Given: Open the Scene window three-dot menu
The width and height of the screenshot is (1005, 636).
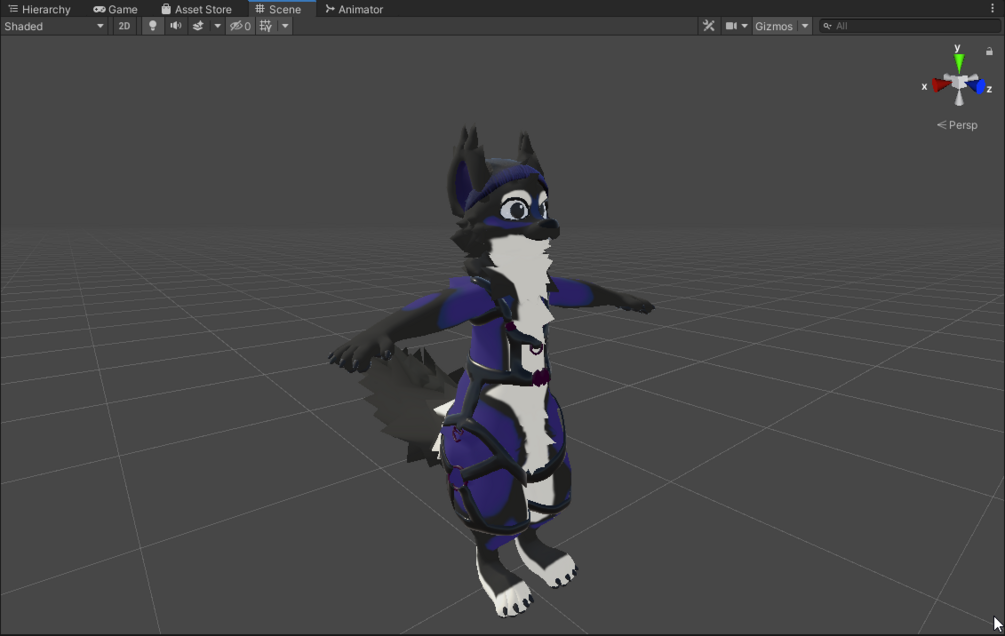Looking at the screenshot, I should 992,8.
